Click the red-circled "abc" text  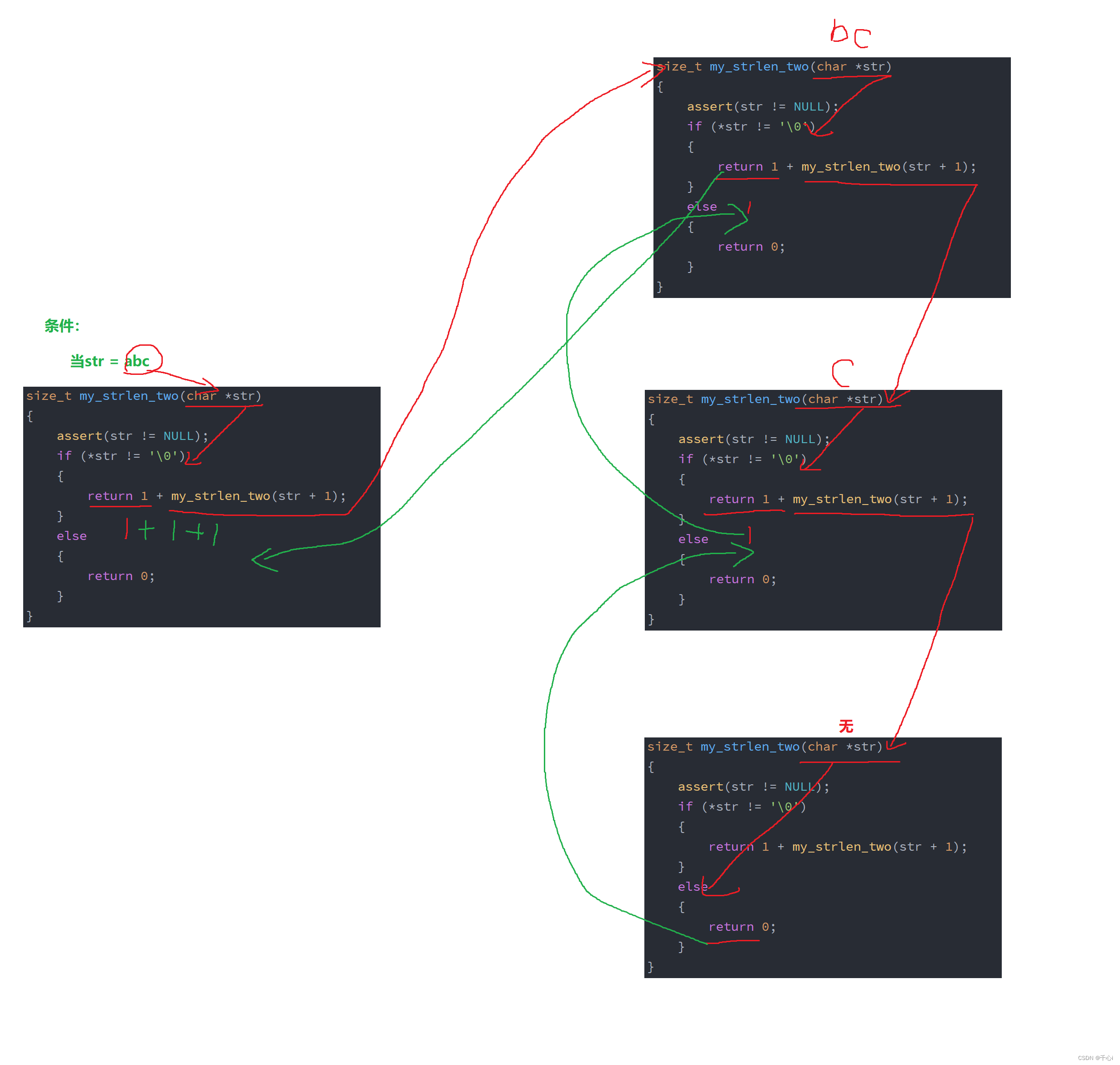coord(138,361)
